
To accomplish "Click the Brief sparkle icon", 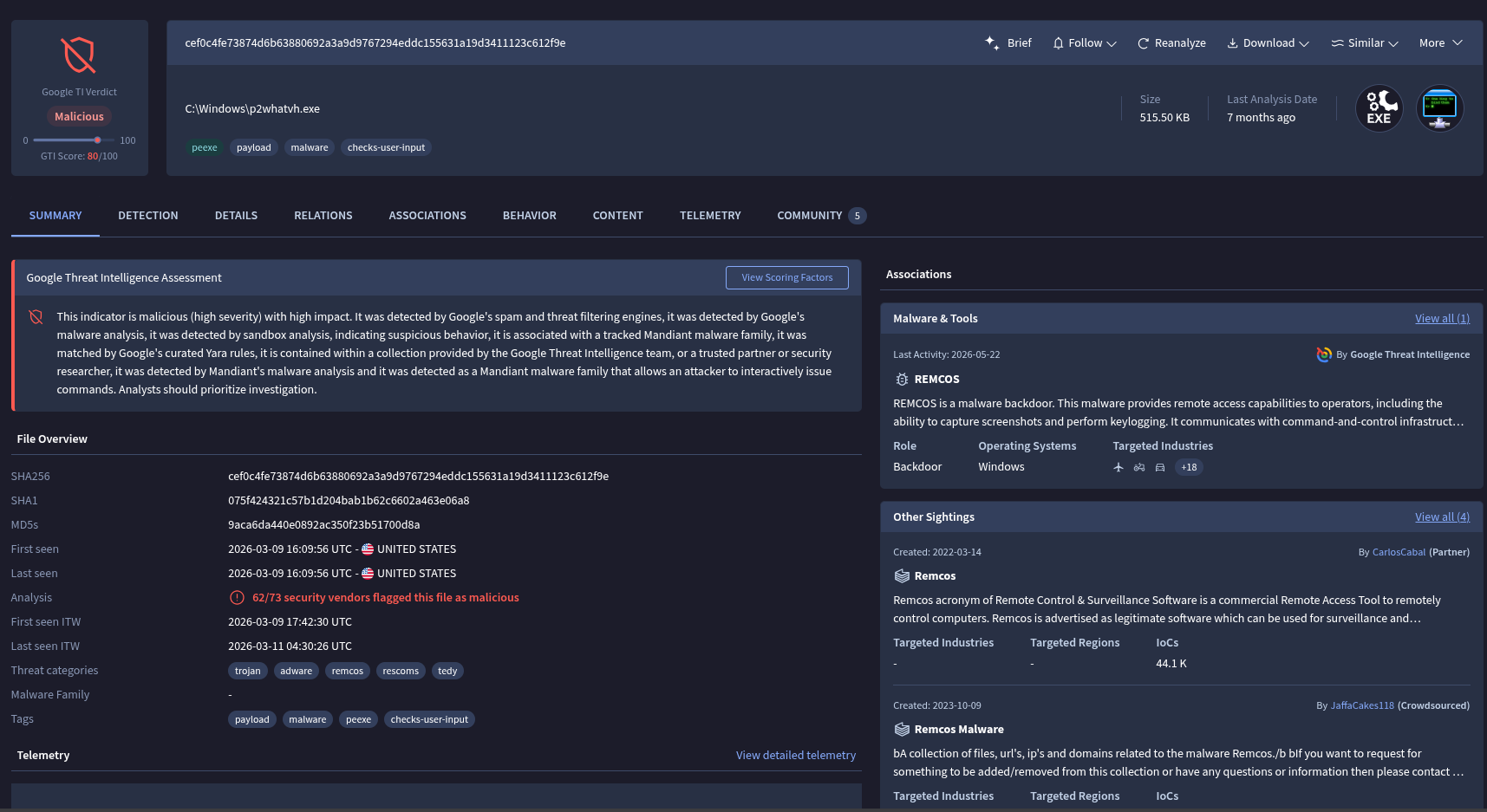I will tap(992, 42).
